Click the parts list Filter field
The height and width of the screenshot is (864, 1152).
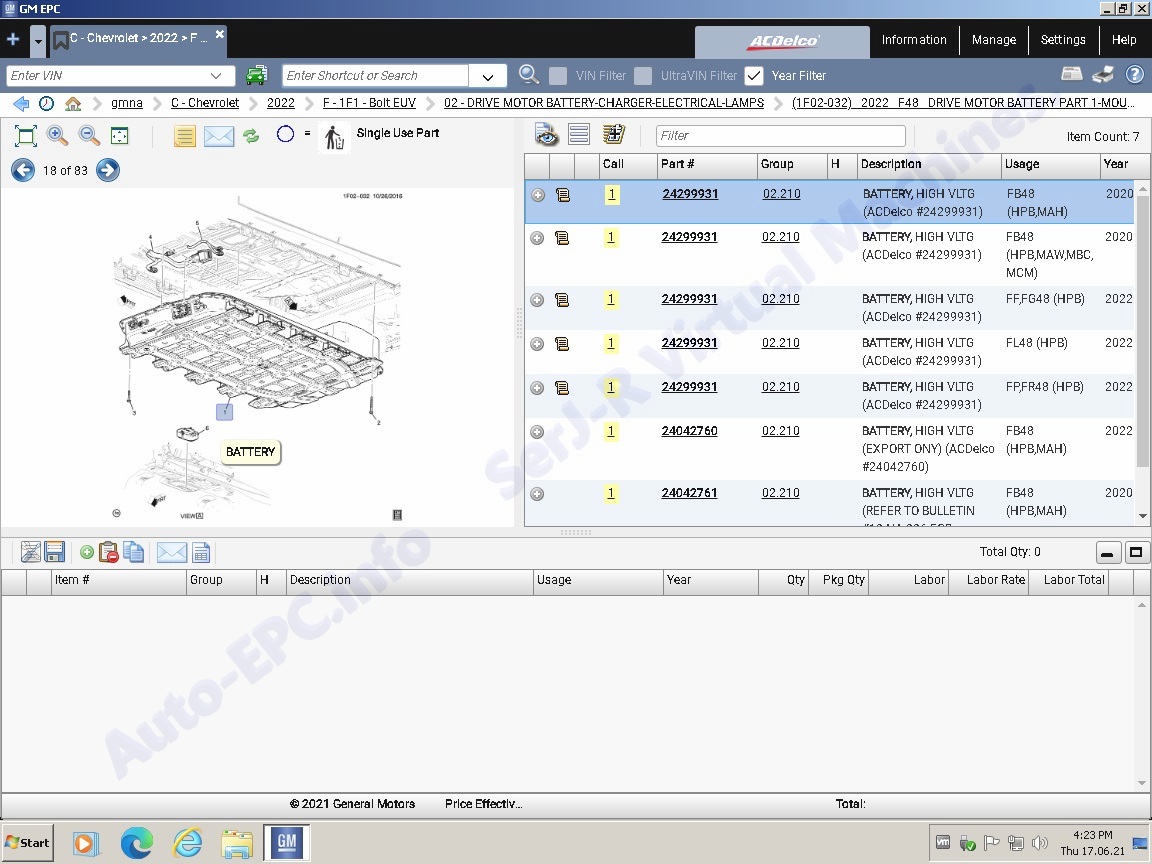780,136
